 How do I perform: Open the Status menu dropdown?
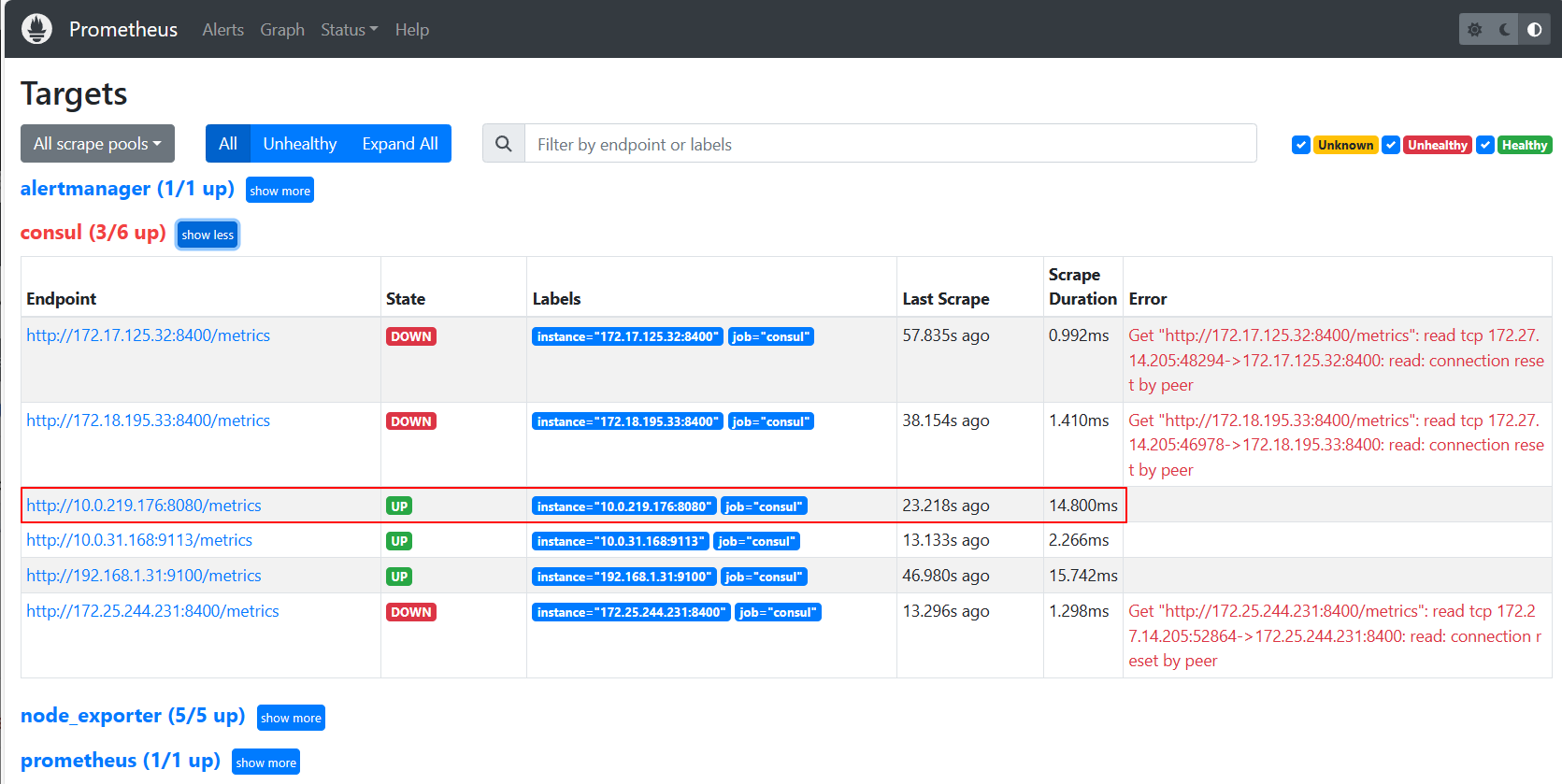(349, 30)
